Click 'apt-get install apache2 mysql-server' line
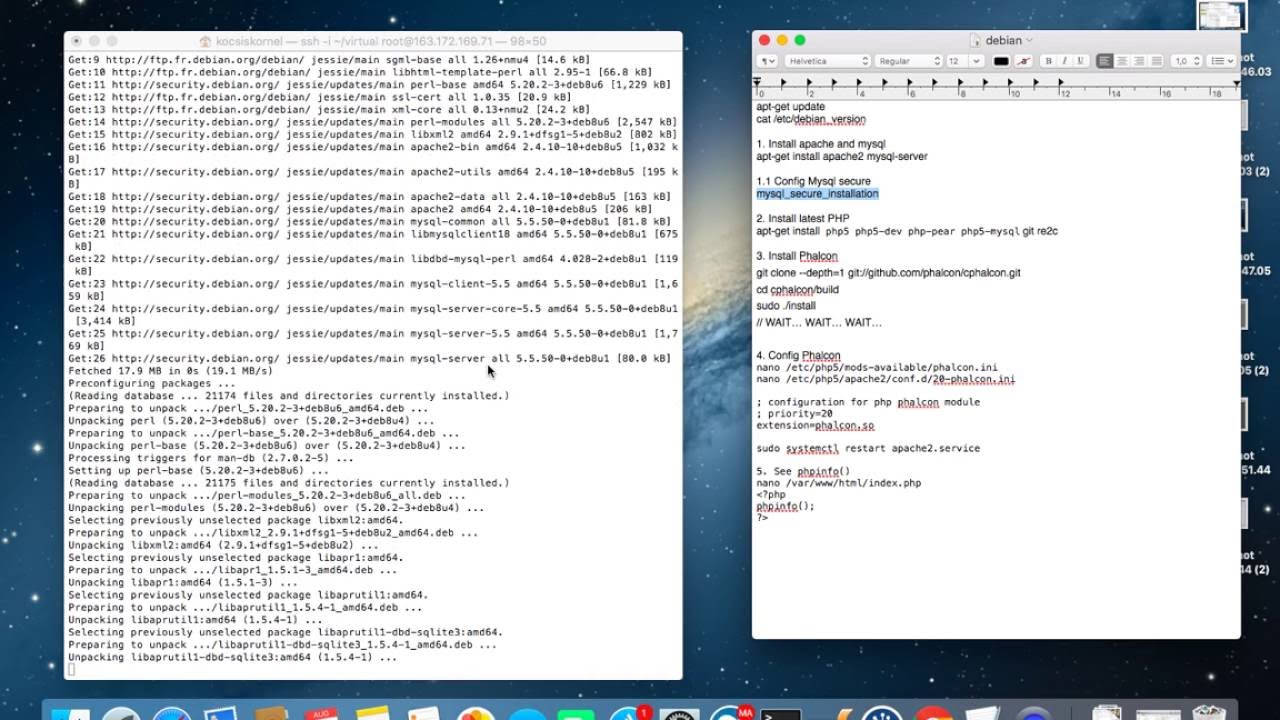 click(x=842, y=156)
